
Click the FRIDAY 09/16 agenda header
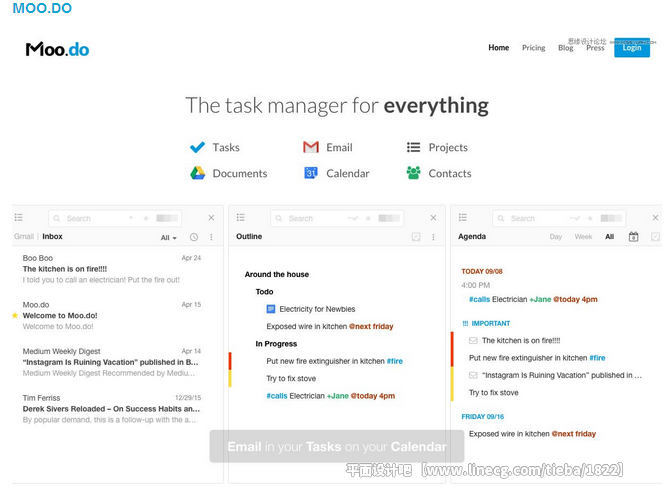pos(482,417)
